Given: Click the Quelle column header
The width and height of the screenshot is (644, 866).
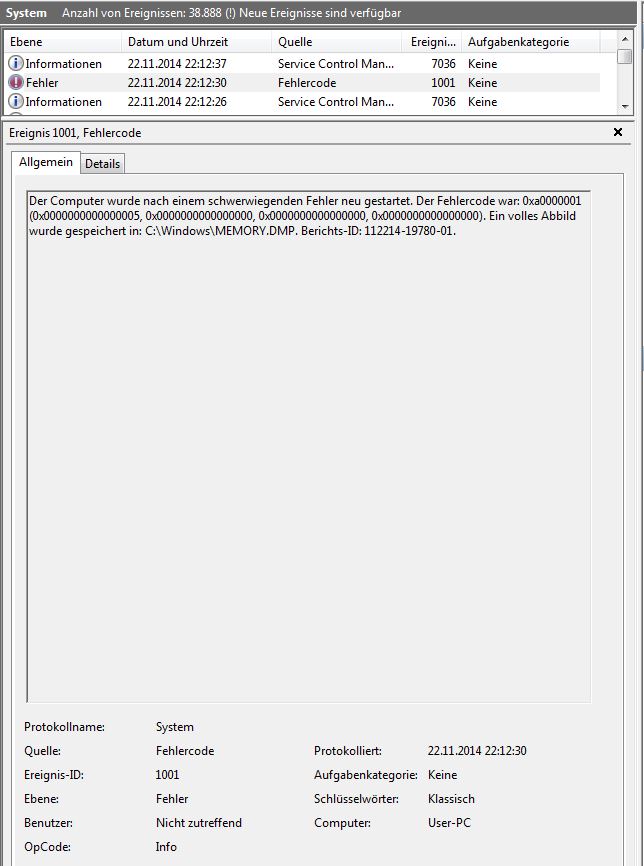Looking at the screenshot, I should (336, 42).
